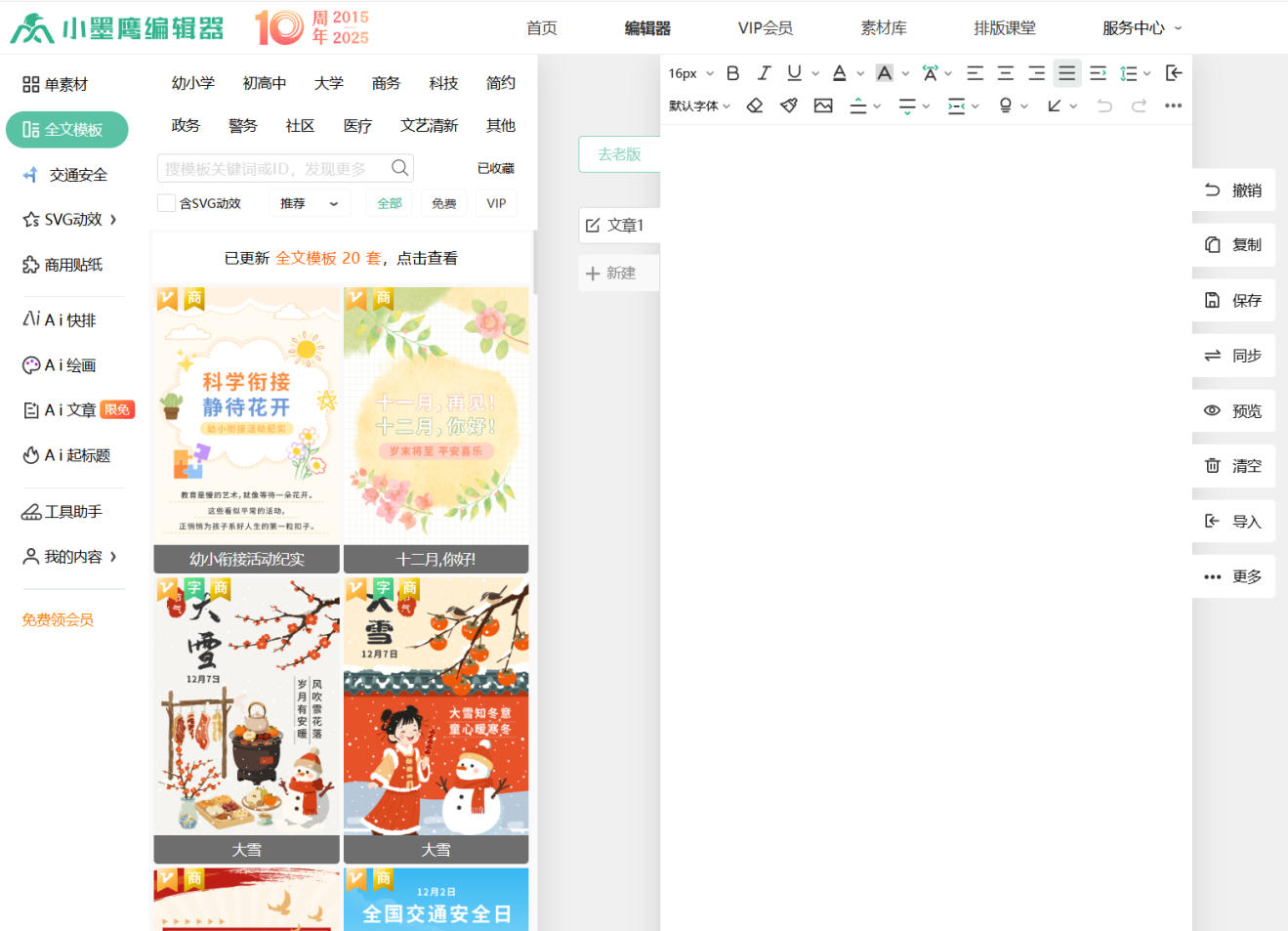Center-align the text

click(1005, 73)
